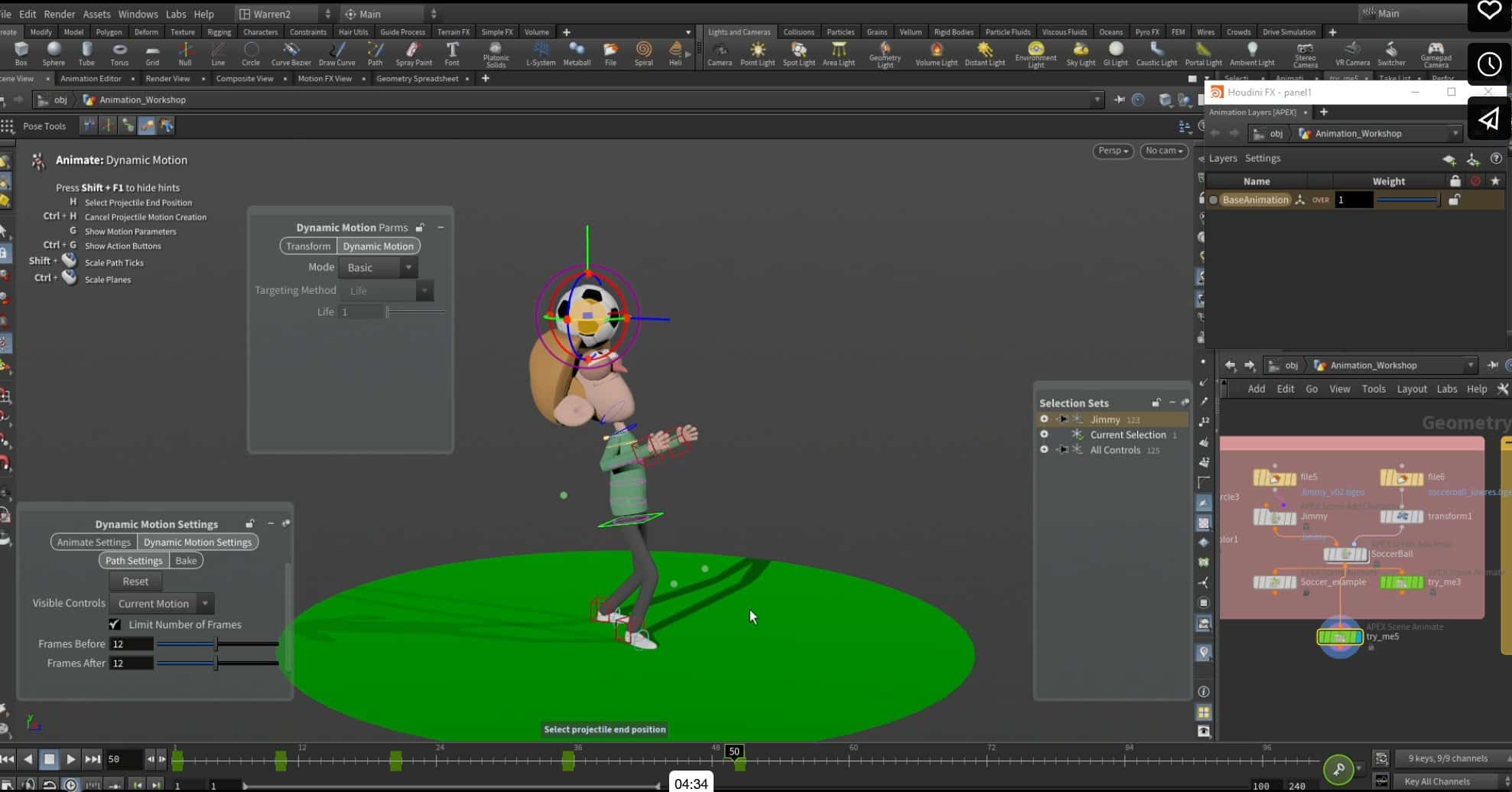Add a Camera from the shelf
1512x792 pixels.
pyautogui.click(x=719, y=54)
